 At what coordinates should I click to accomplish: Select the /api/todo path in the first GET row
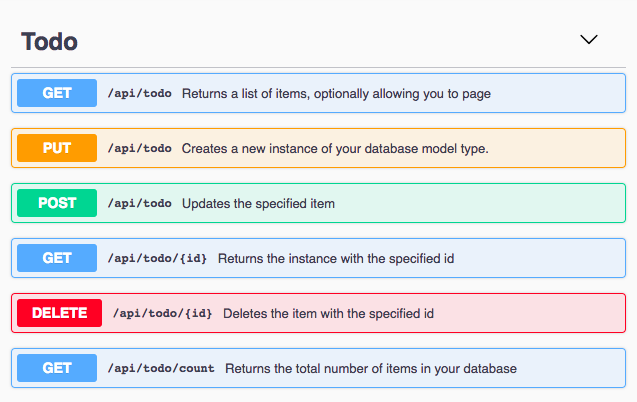click(x=140, y=93)
